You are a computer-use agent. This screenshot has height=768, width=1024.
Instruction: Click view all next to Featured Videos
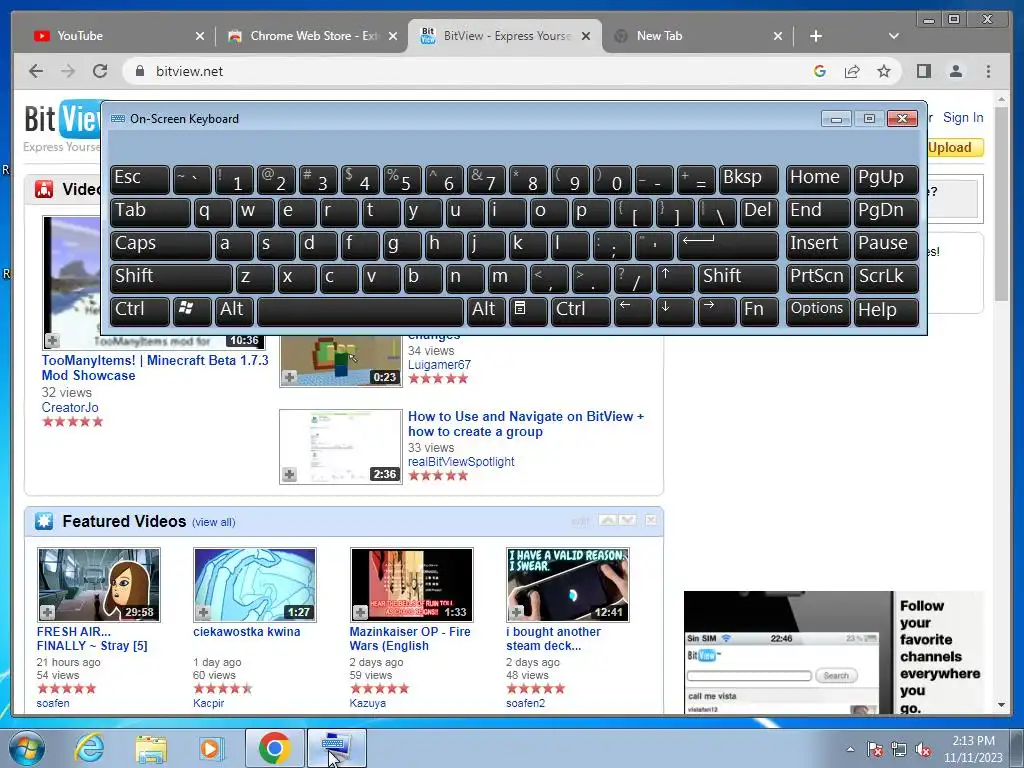214,522
